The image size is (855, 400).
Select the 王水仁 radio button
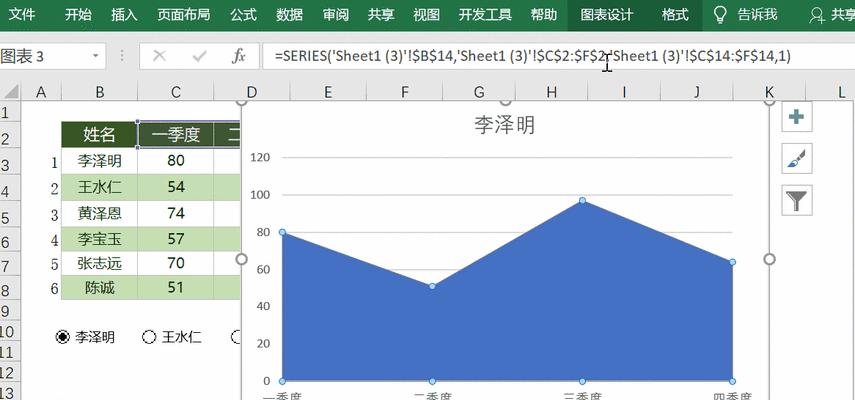149,337
